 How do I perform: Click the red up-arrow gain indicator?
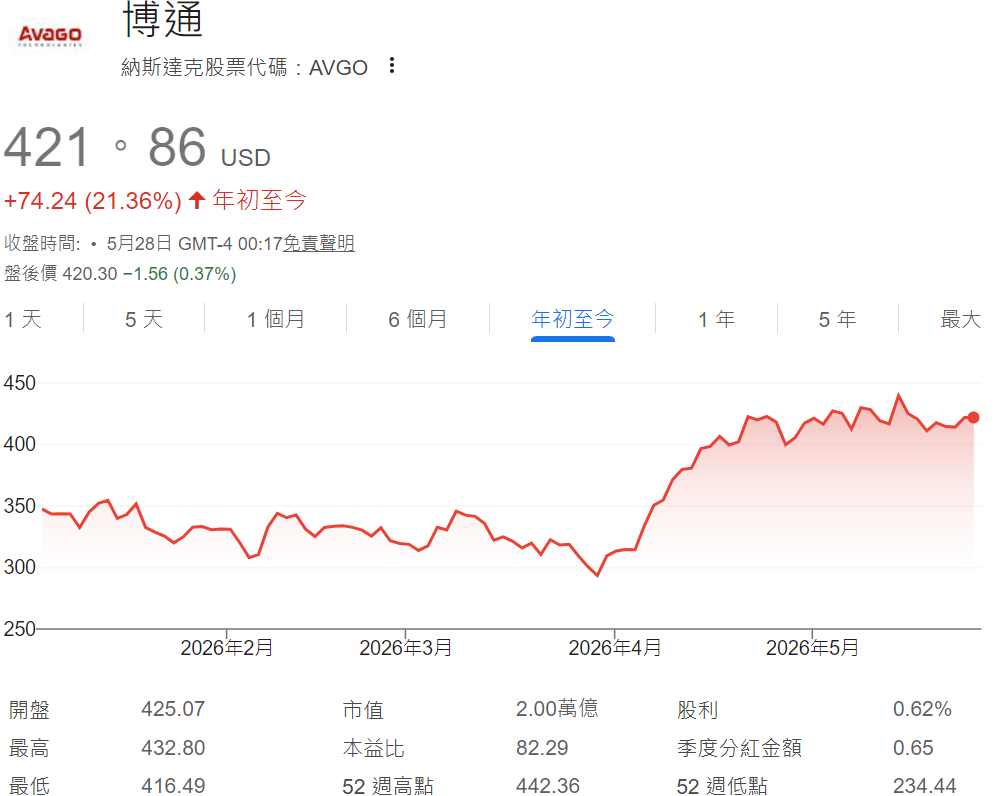197,200
